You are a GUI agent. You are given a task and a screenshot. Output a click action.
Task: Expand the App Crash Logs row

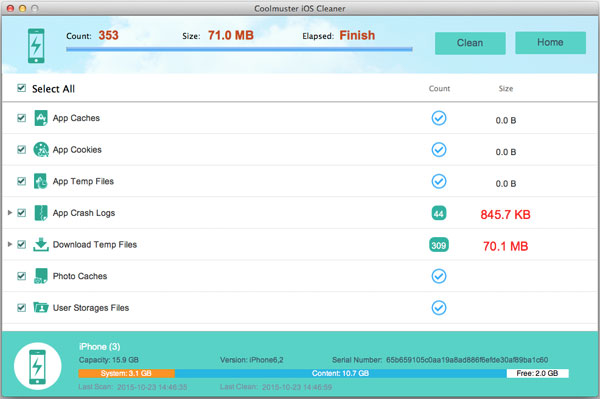(10, 213)
